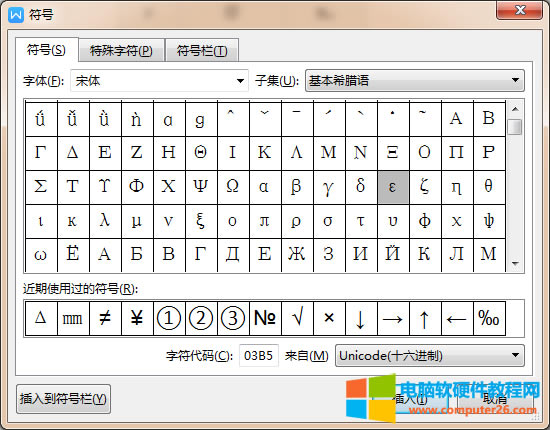This screenshot has width=550, height=430.
Task: Choose the ǜ character with grave
Action: click(105, 119)
